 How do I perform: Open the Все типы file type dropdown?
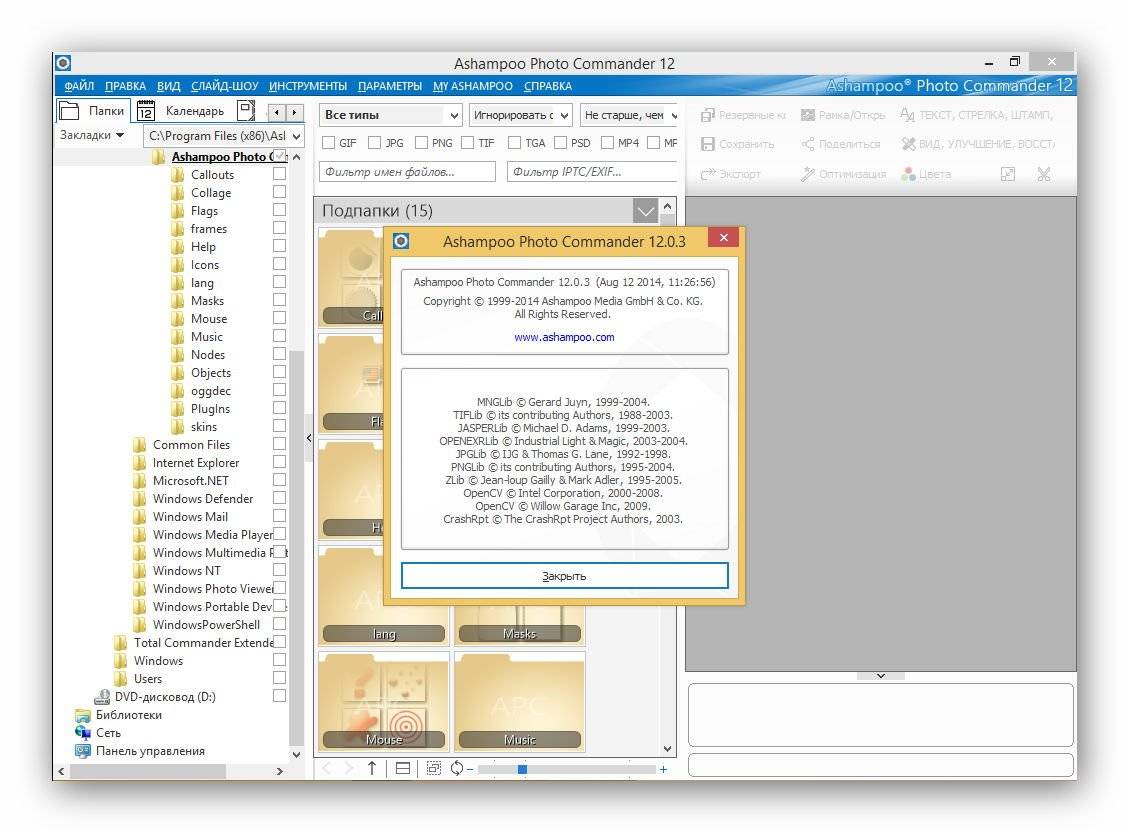click(x=390, y=115)
